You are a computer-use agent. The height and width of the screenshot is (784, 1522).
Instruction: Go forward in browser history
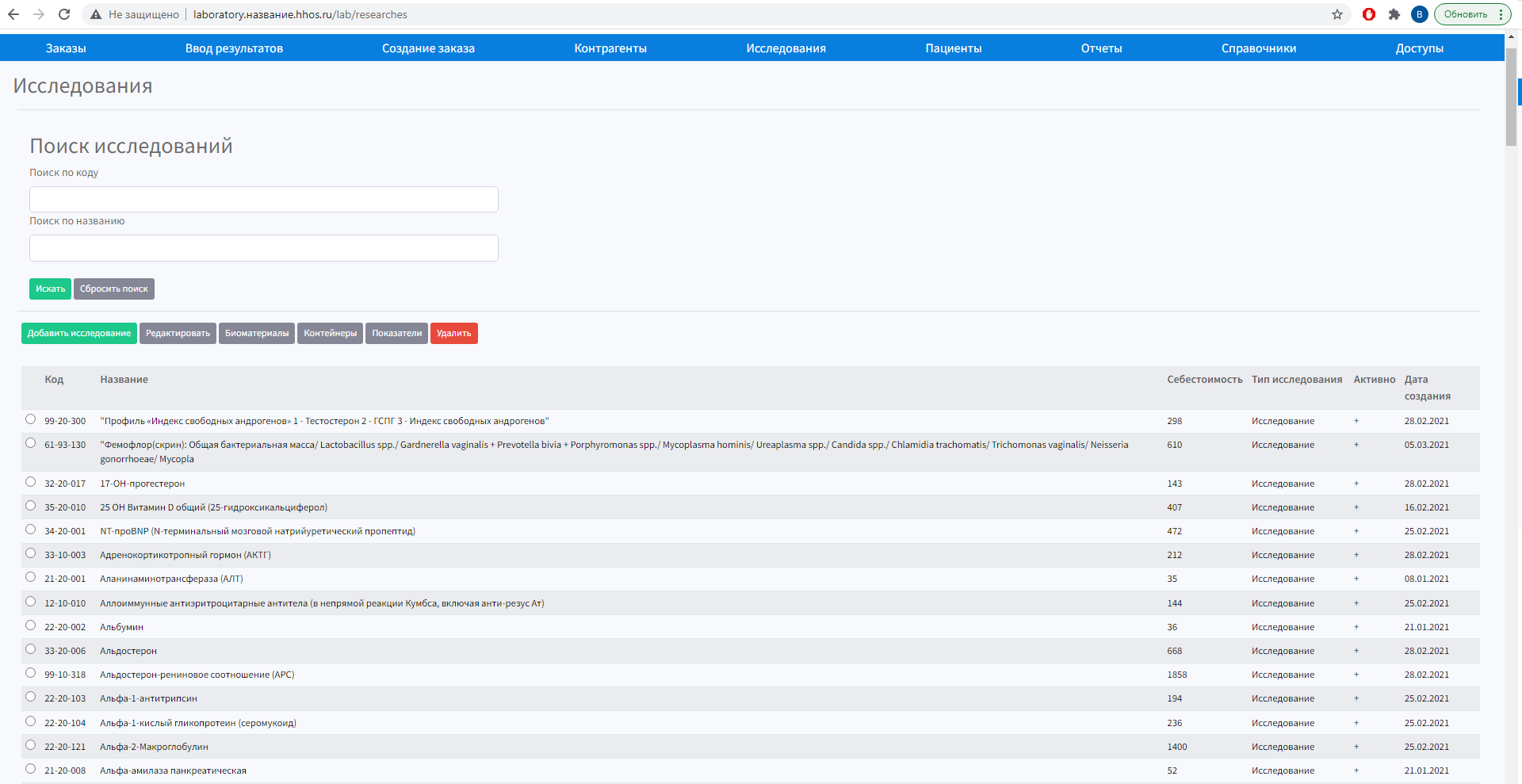coord(39,14)
